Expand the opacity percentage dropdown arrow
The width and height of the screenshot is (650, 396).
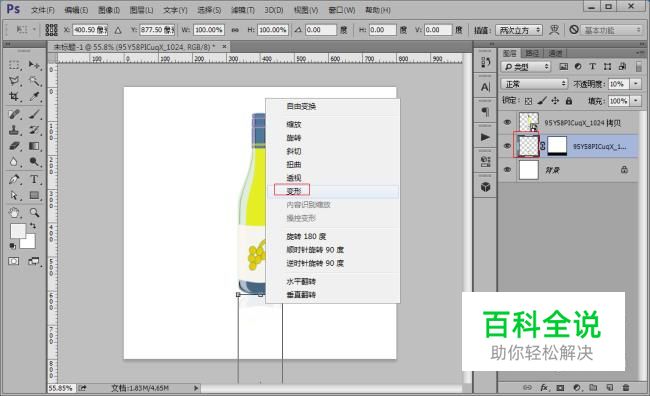point(636,84)
